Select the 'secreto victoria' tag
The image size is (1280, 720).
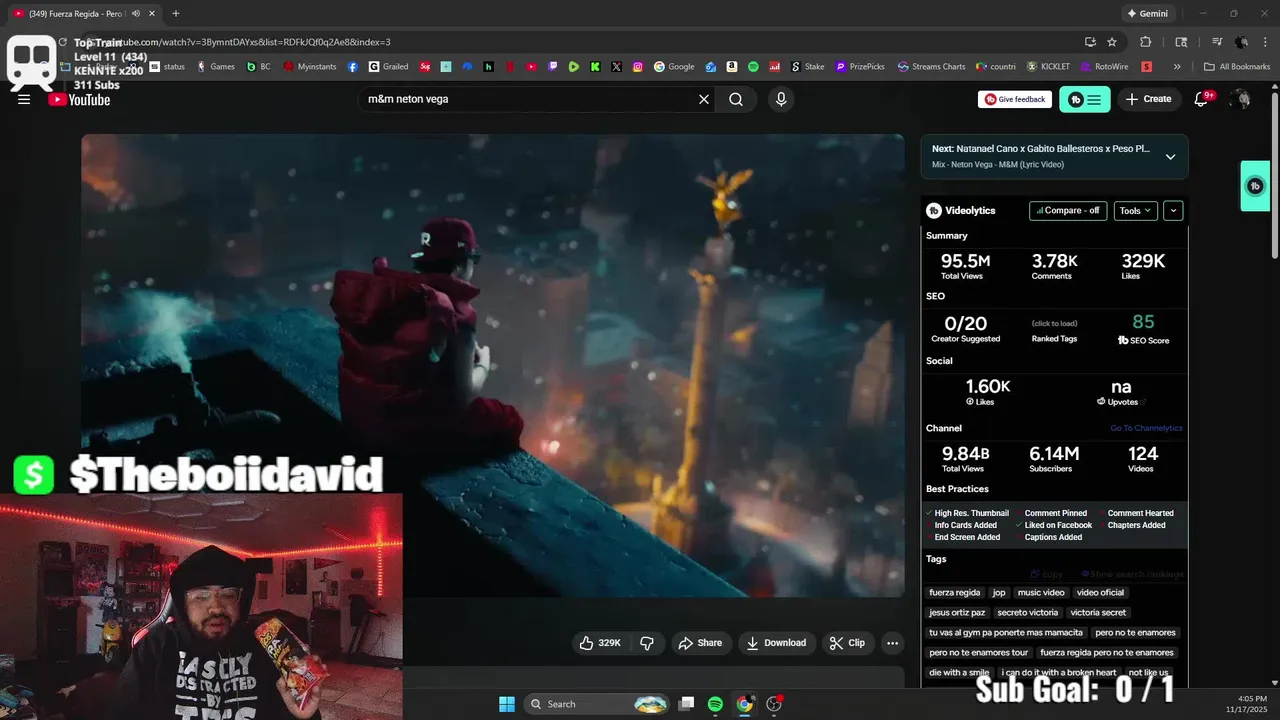pyautogui.click(x=1027, y=612)
